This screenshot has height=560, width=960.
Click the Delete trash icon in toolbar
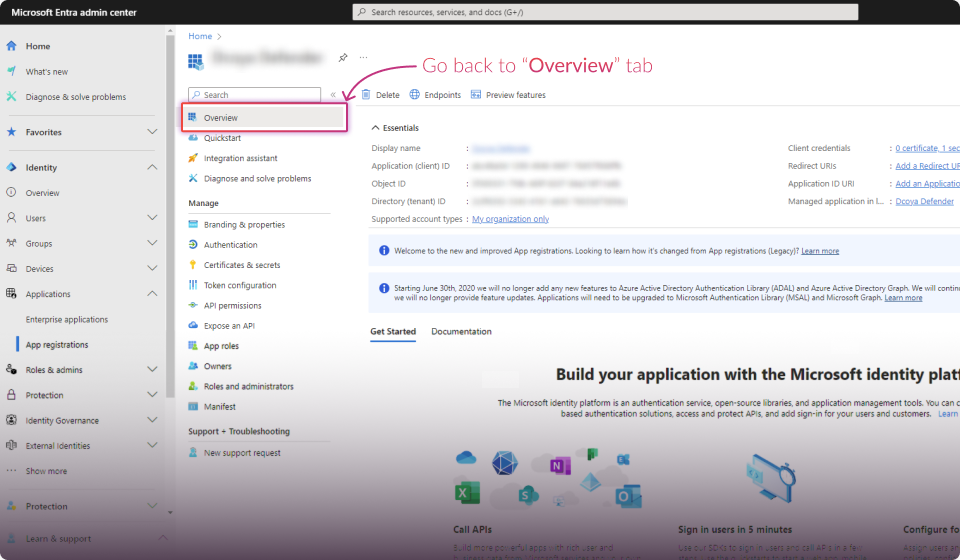(x=366, y=95)
